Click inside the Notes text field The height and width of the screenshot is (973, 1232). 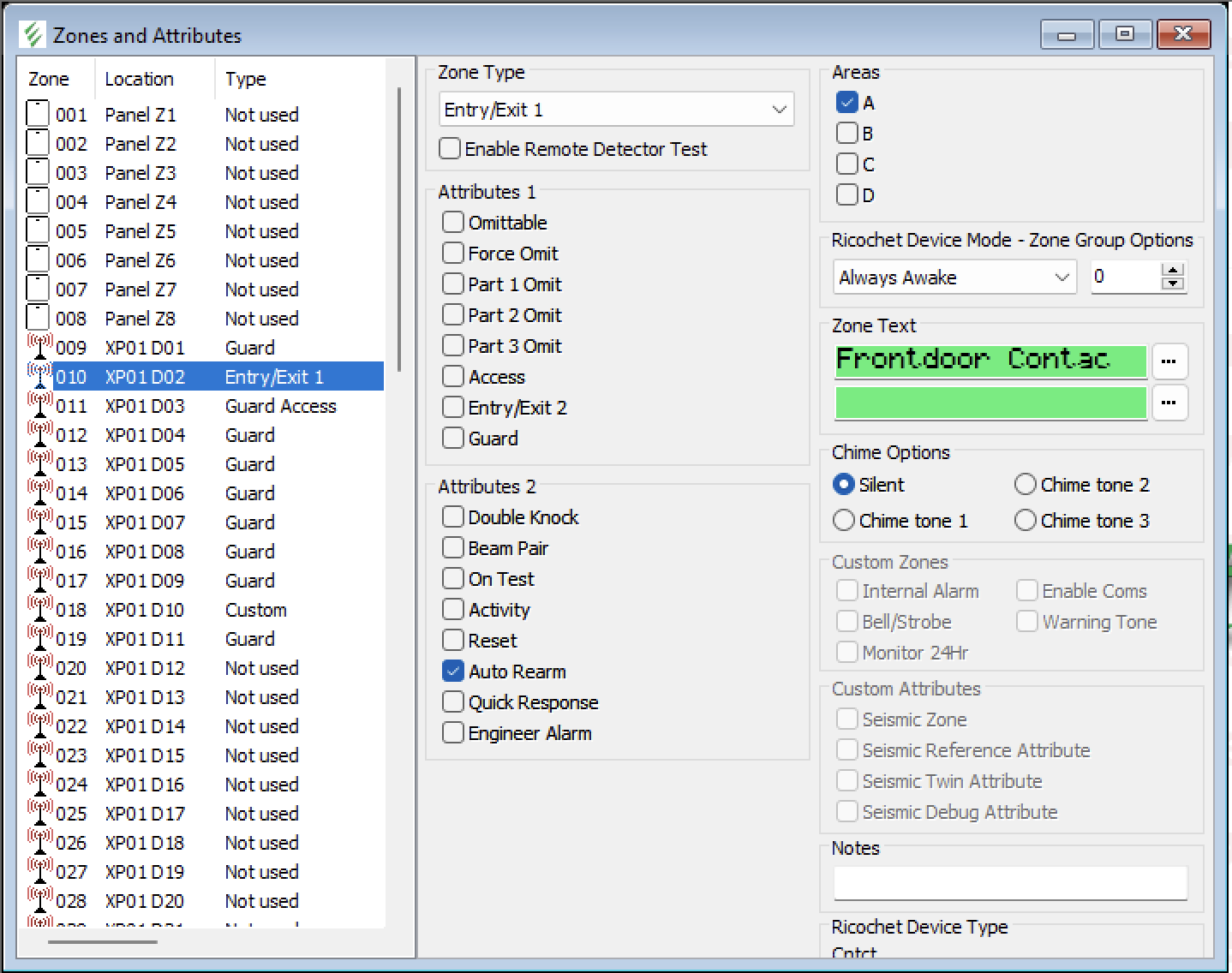[1009, 883]
